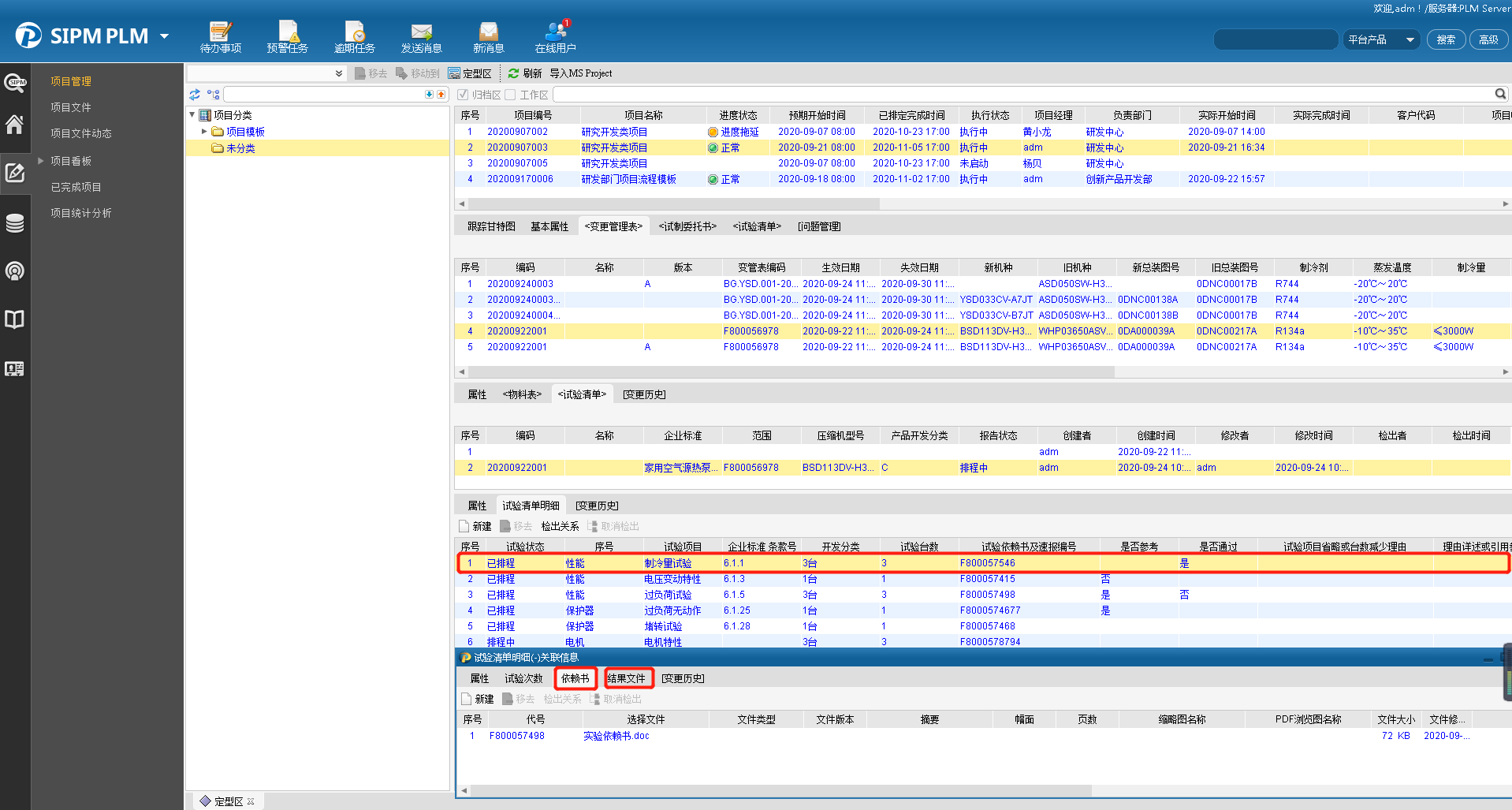Viewport: 1512px width, 810px height.
Task: Expand the 项目模板 folder node
Action: coord(204,132)
